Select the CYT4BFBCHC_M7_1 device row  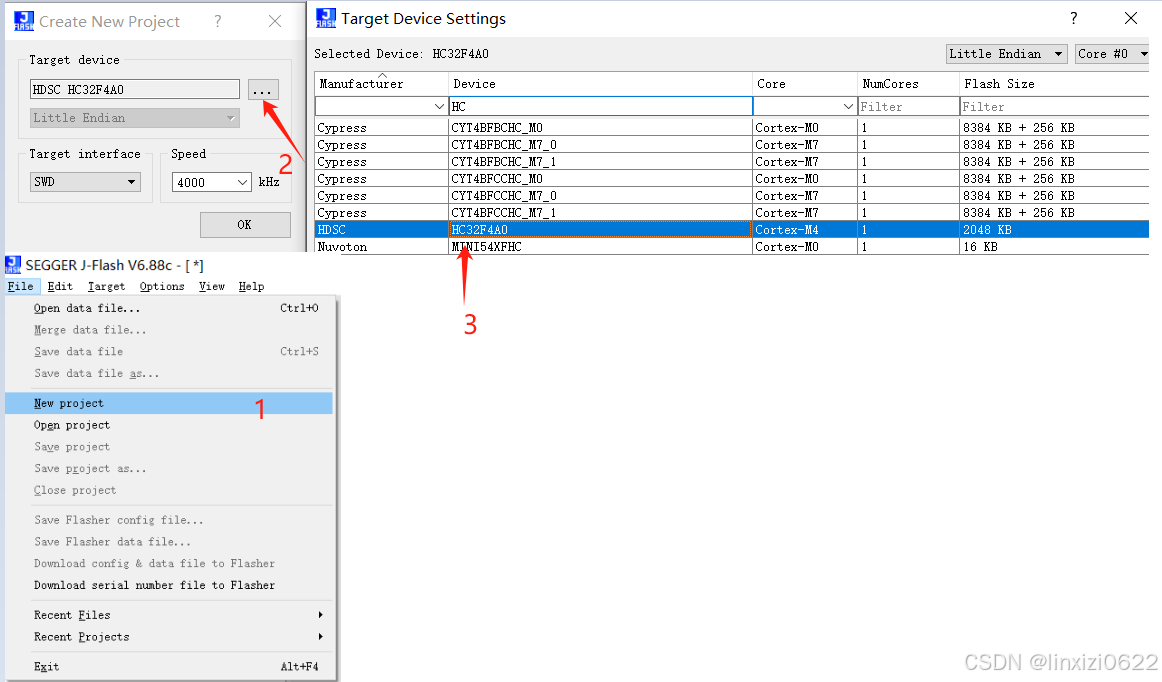click(731, 162)
